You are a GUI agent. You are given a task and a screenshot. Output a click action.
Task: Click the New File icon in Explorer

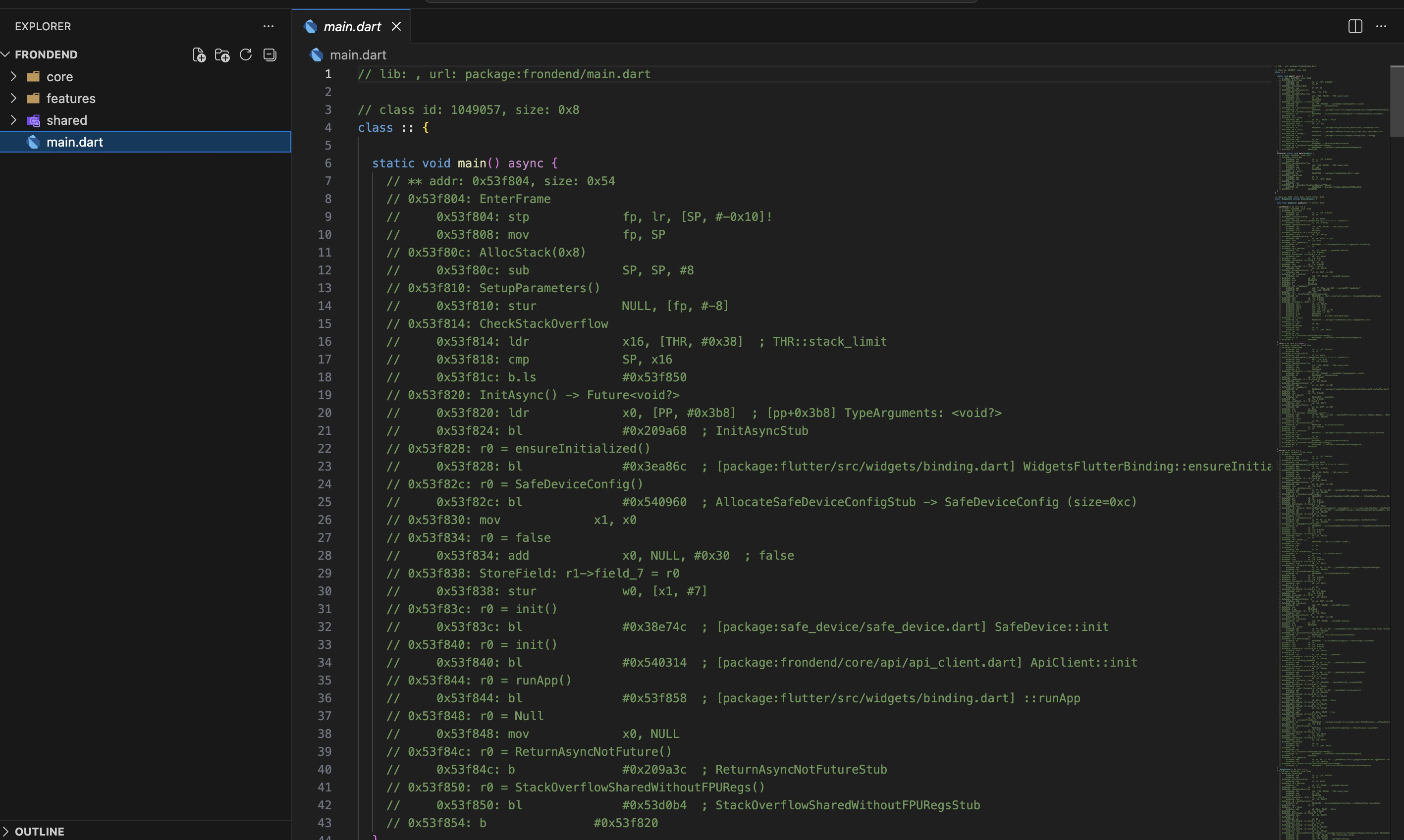coord(199,55)
